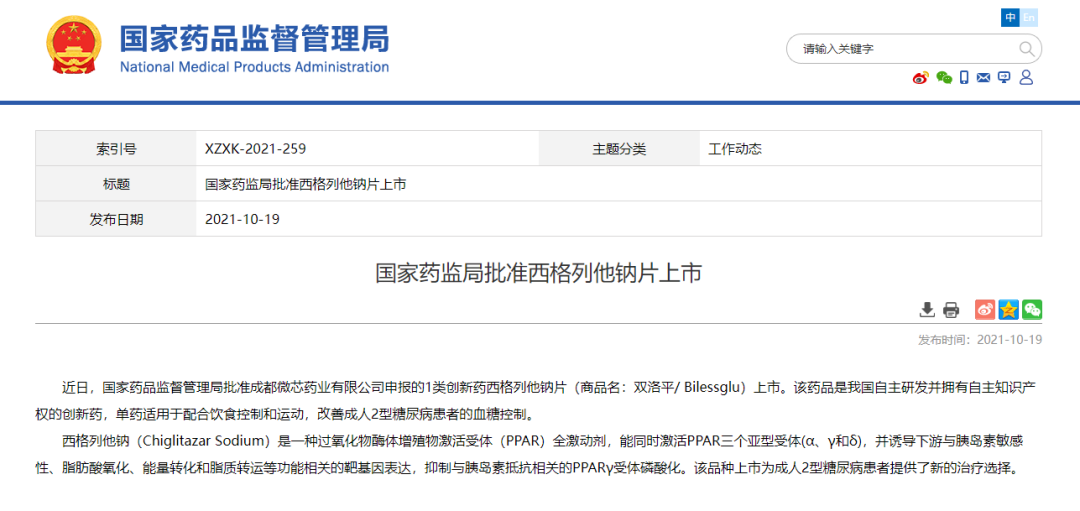This screenshot has width=1080, height=511.
Task: Click the magnifier search icon
Action: click(x=1026, y=49)
